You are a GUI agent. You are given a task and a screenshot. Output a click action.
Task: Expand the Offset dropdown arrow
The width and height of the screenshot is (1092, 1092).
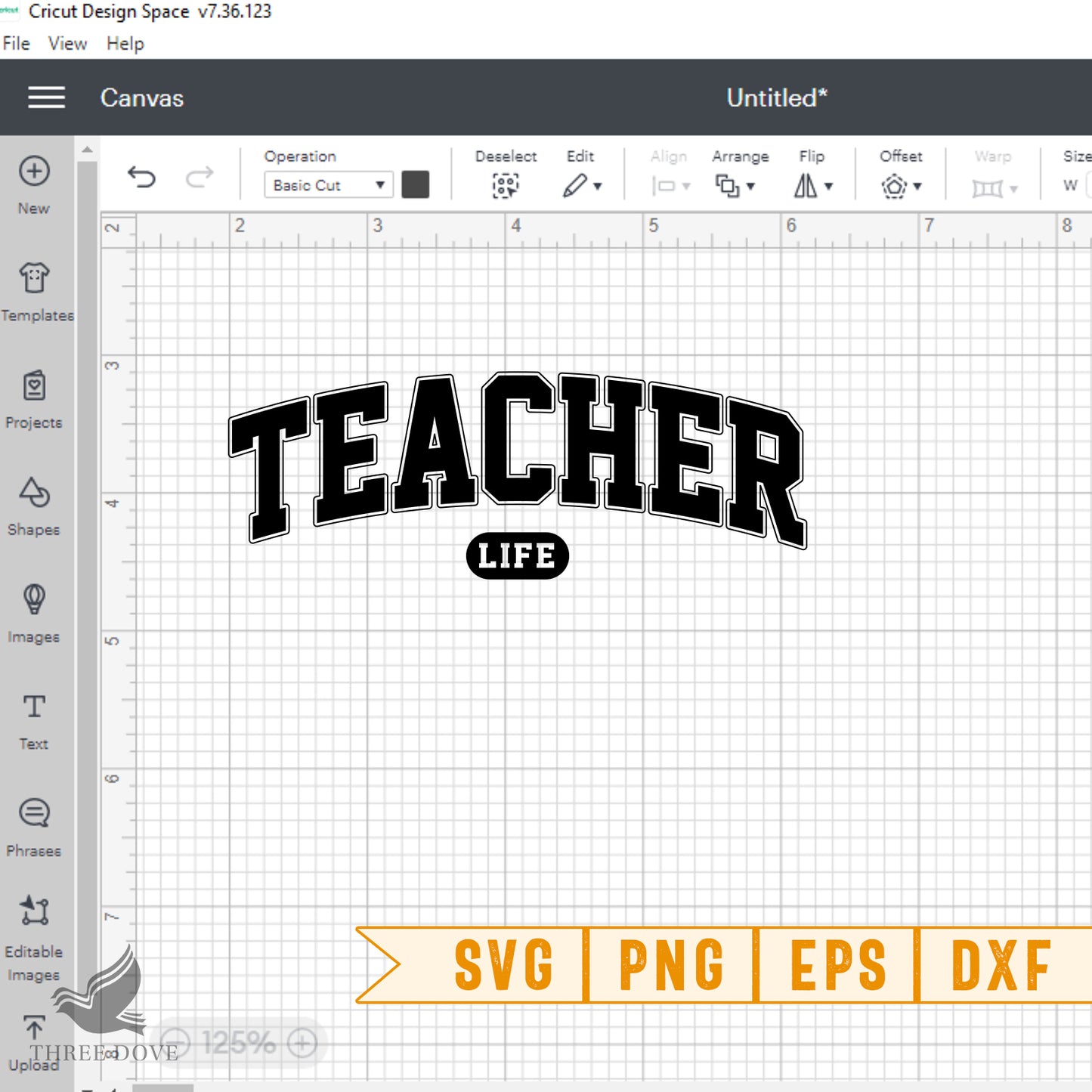point(917,186)
